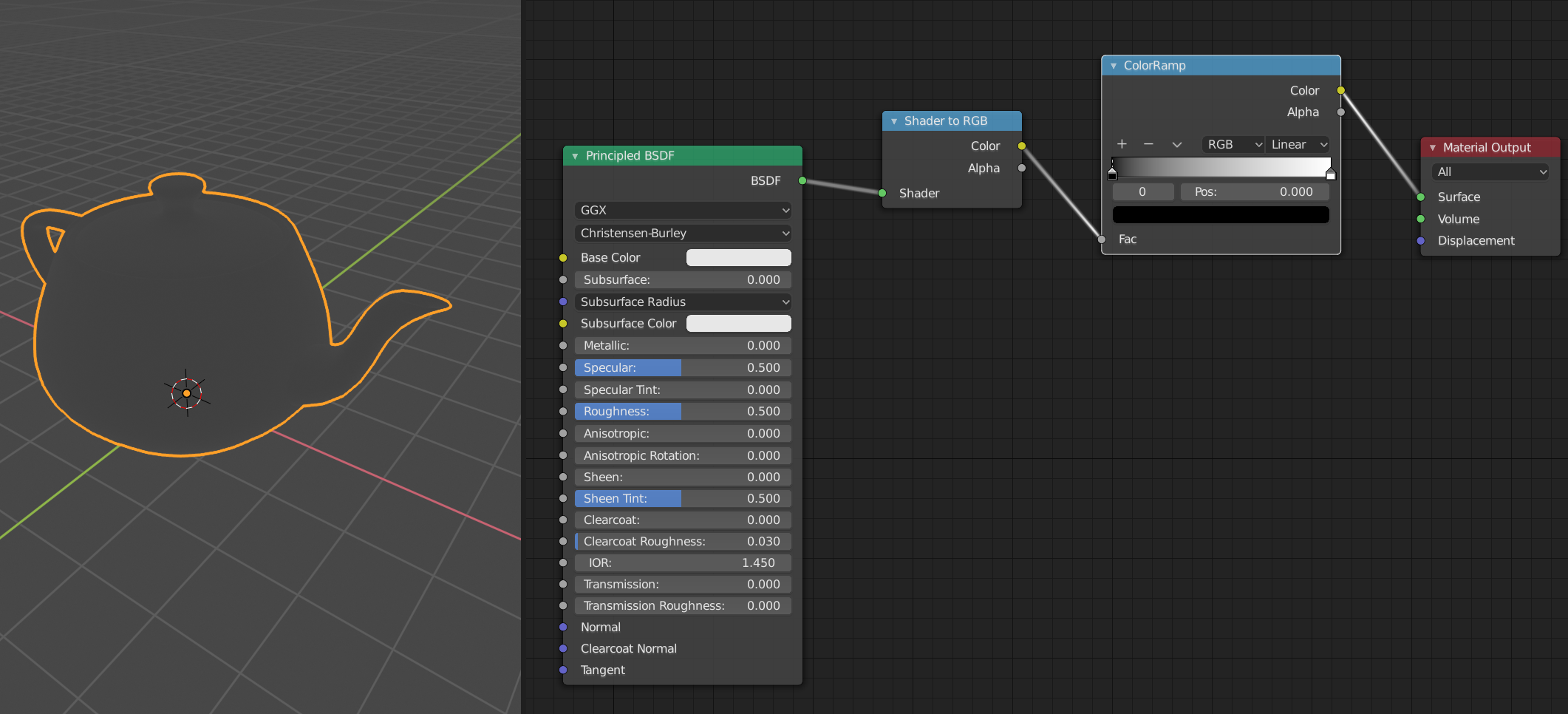Delete a color stop with the minus button
The width and height of the screenshot is (1568, 714).
point(1148,144)
